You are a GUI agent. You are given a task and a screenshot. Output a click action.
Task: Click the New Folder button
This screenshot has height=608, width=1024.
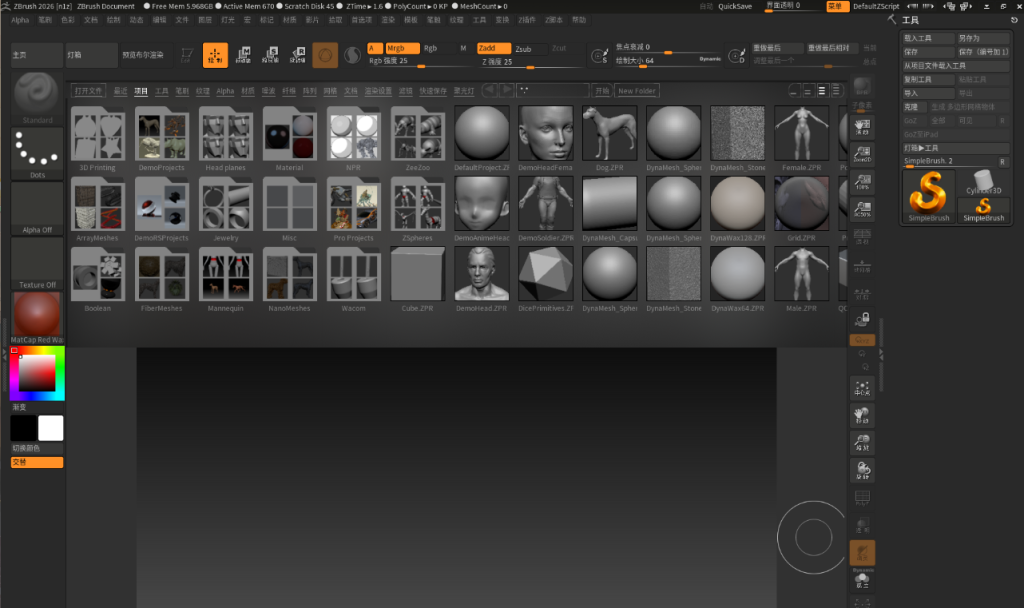pos(636,91)
